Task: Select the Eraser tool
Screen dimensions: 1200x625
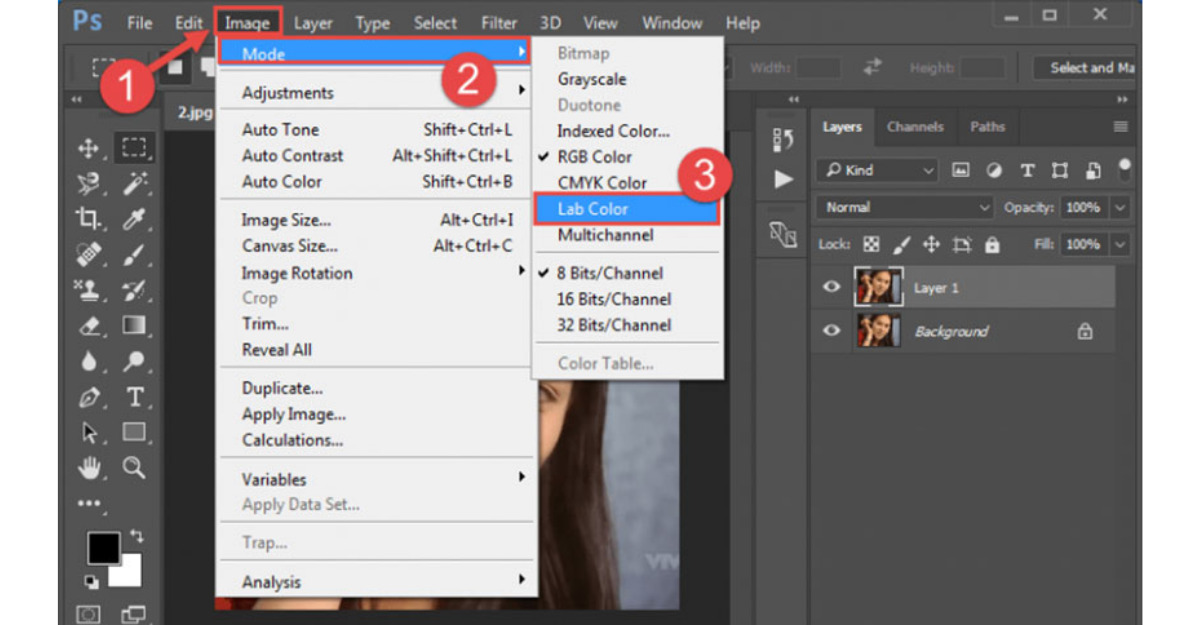Action: (x=90, y=326)
